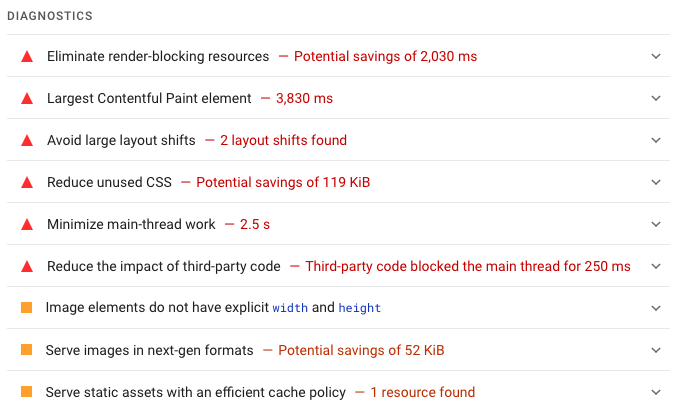This screenshot has width=681, height=410.
Task: Click the Potential savings of 2,030 ms text
Action: 385,56
